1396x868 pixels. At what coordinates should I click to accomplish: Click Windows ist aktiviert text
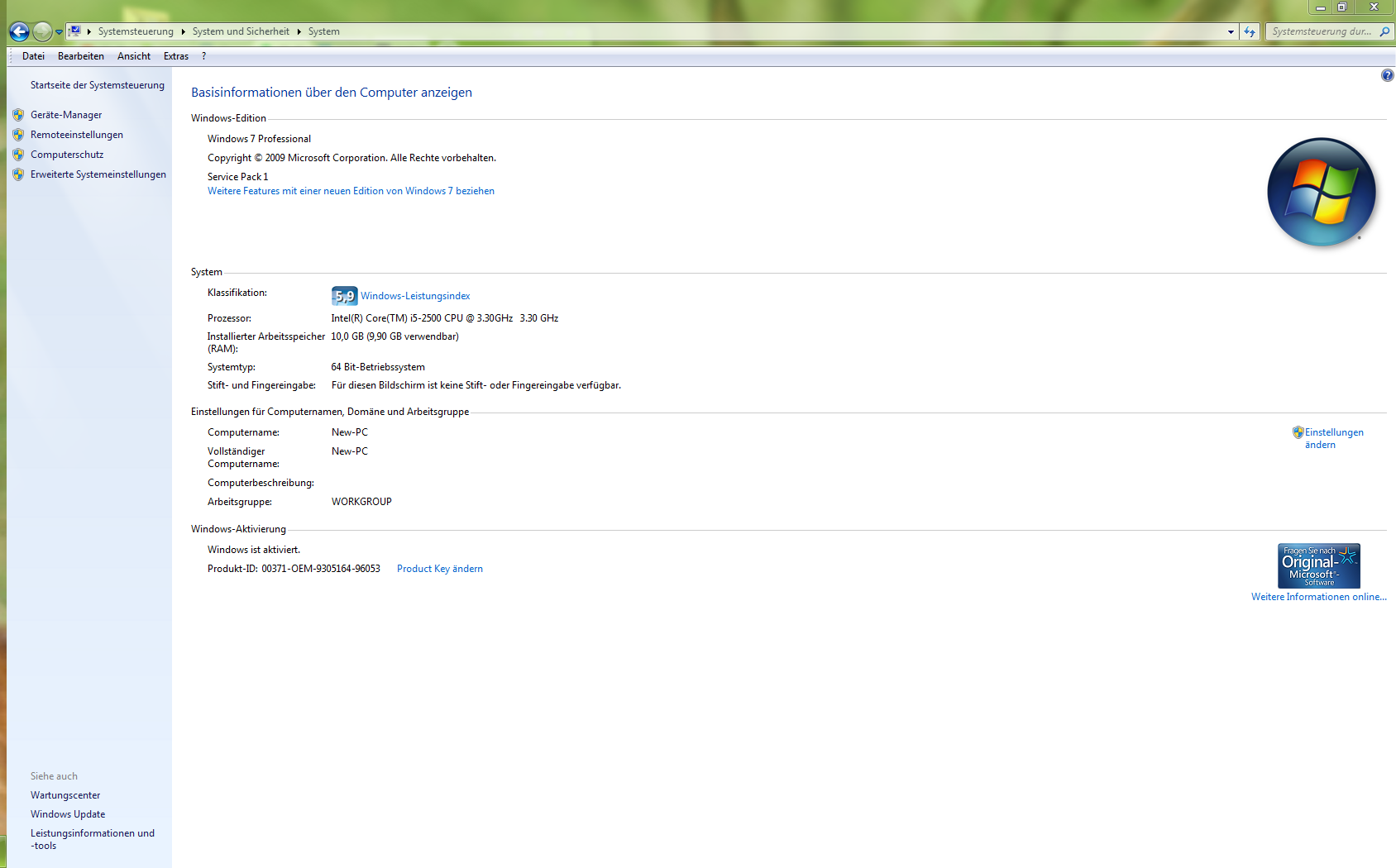(254, 550)
